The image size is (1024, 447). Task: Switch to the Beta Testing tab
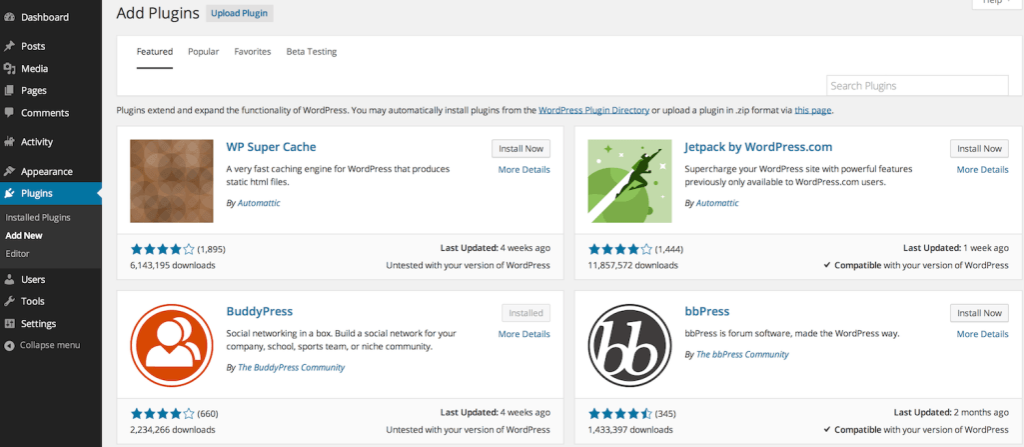312,52
